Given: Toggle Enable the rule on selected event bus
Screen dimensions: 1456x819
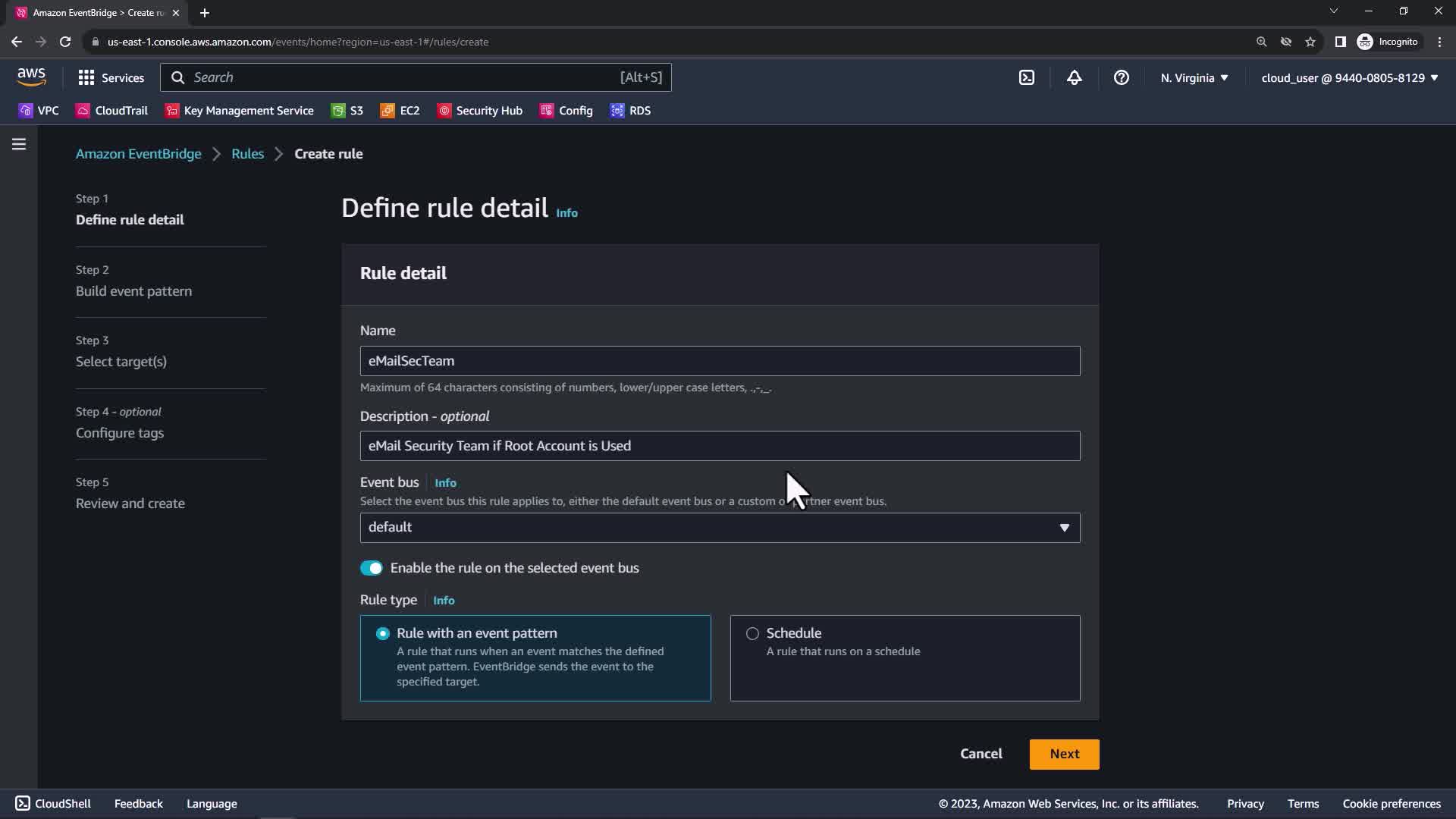Looking at the screenshot, I should (x=372, y=568).
